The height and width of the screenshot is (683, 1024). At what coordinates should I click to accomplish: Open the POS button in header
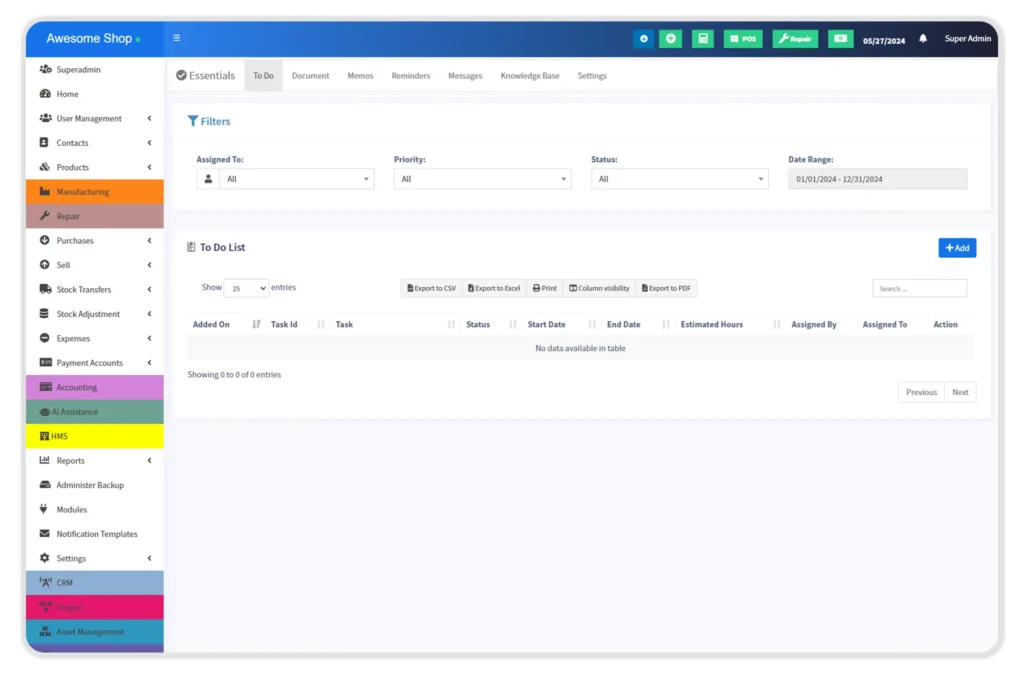point(743,39)
